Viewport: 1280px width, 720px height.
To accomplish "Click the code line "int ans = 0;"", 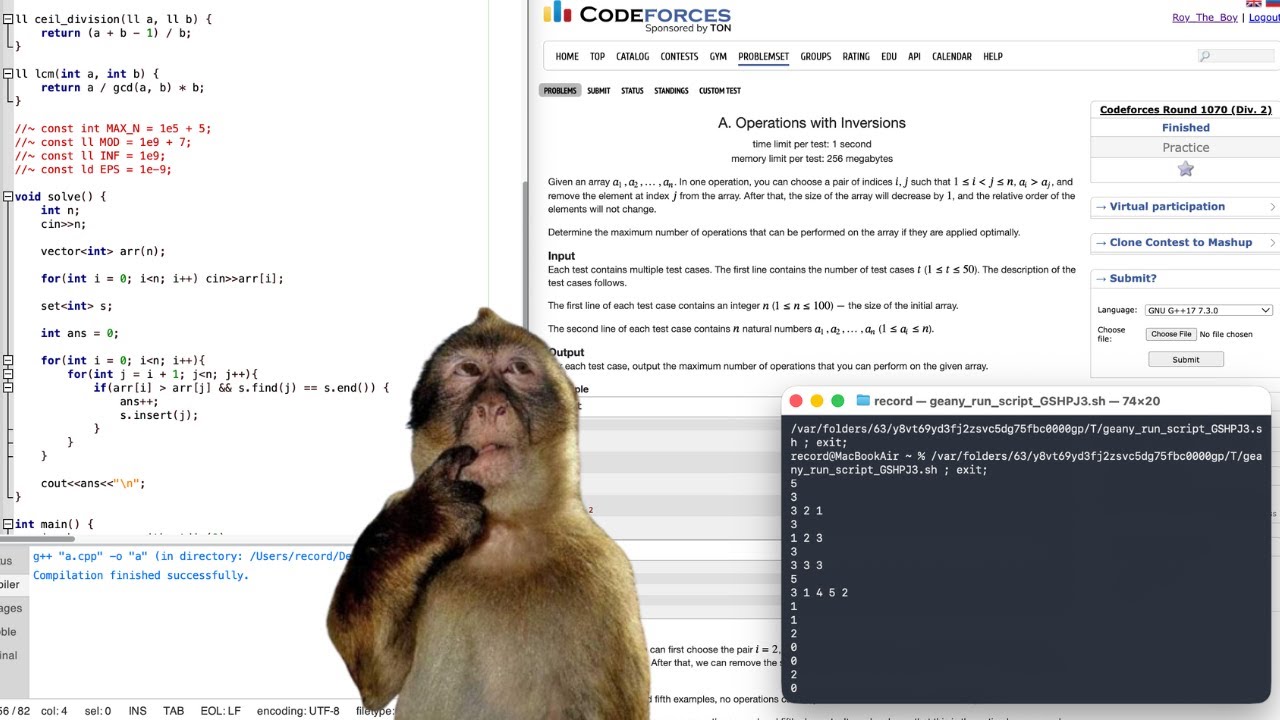I will [x=80, y=333].
